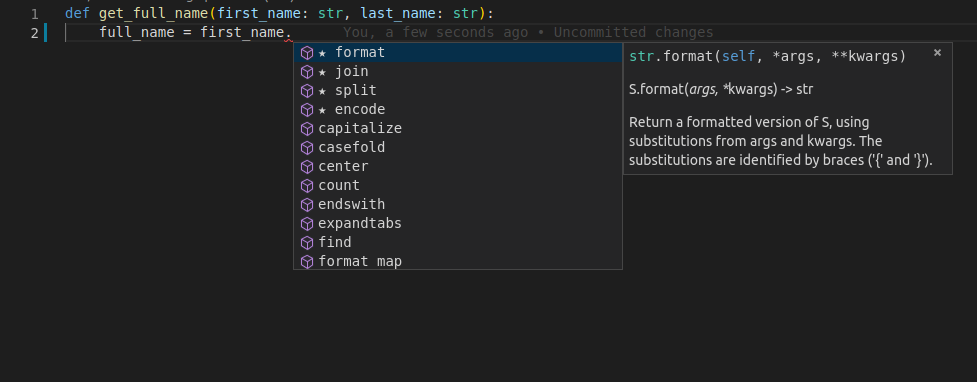The height and width of the screenshot is (382, 977).
Task: Click the cube icon beside capitalize
Action: (x=307, y=129)
